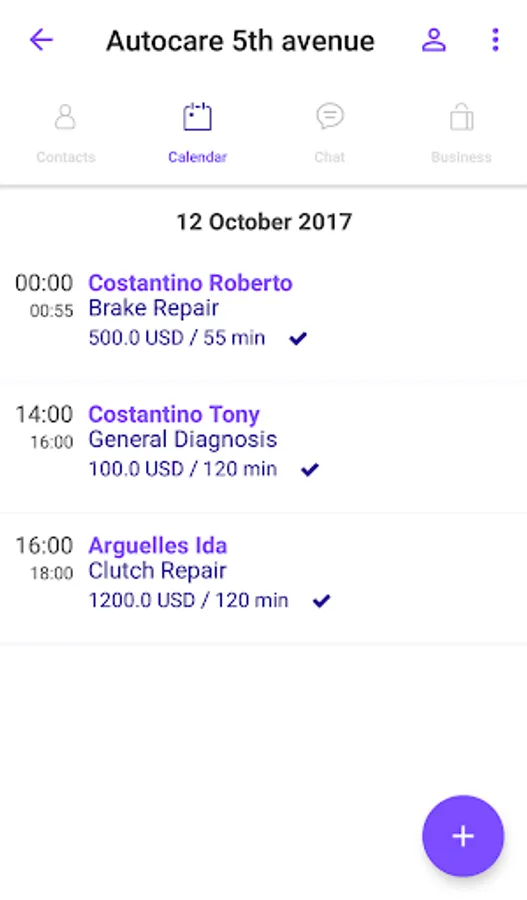Screen dimensions: 527x900
Task: Switch to the Contacts tab label
Action: pos(66,157)
